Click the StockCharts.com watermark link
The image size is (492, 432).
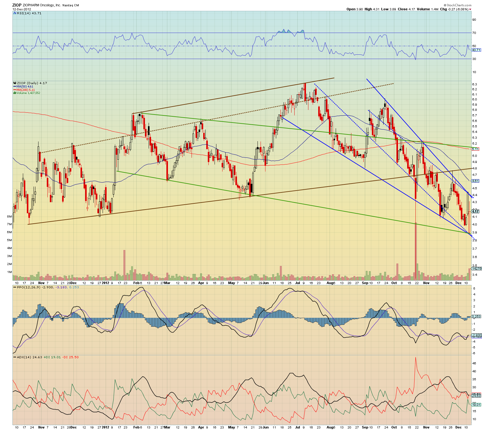pos(458,5)
